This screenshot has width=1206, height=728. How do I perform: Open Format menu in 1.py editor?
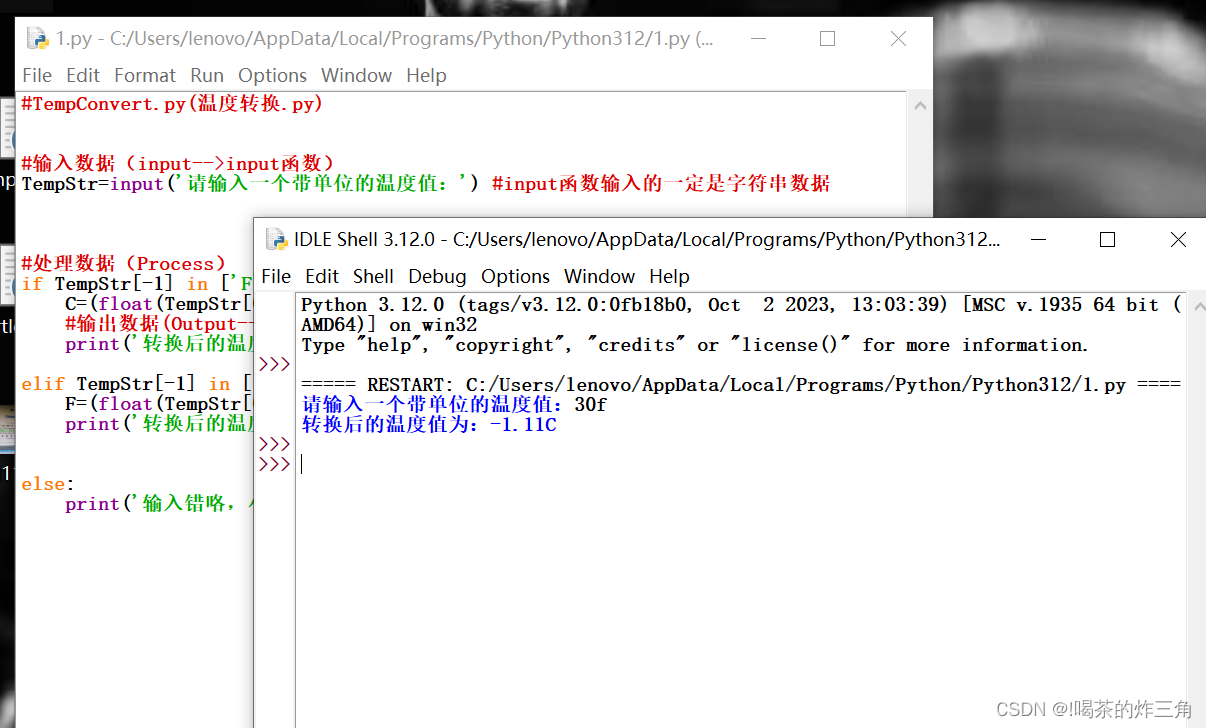[x=145, y=76]
